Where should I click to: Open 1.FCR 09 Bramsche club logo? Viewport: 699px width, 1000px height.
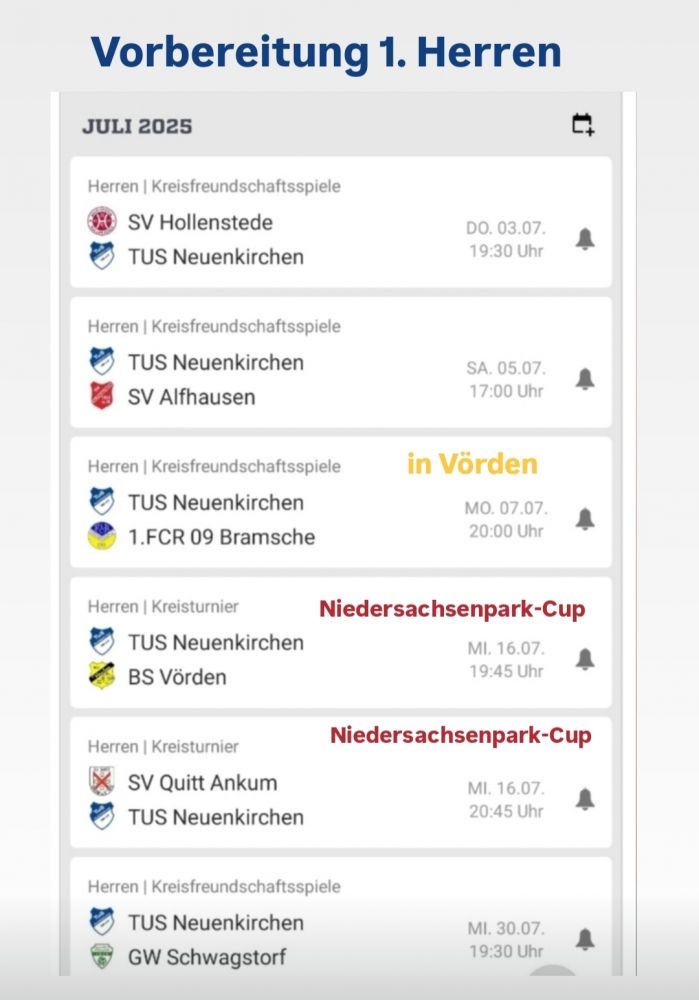point(102,536)
